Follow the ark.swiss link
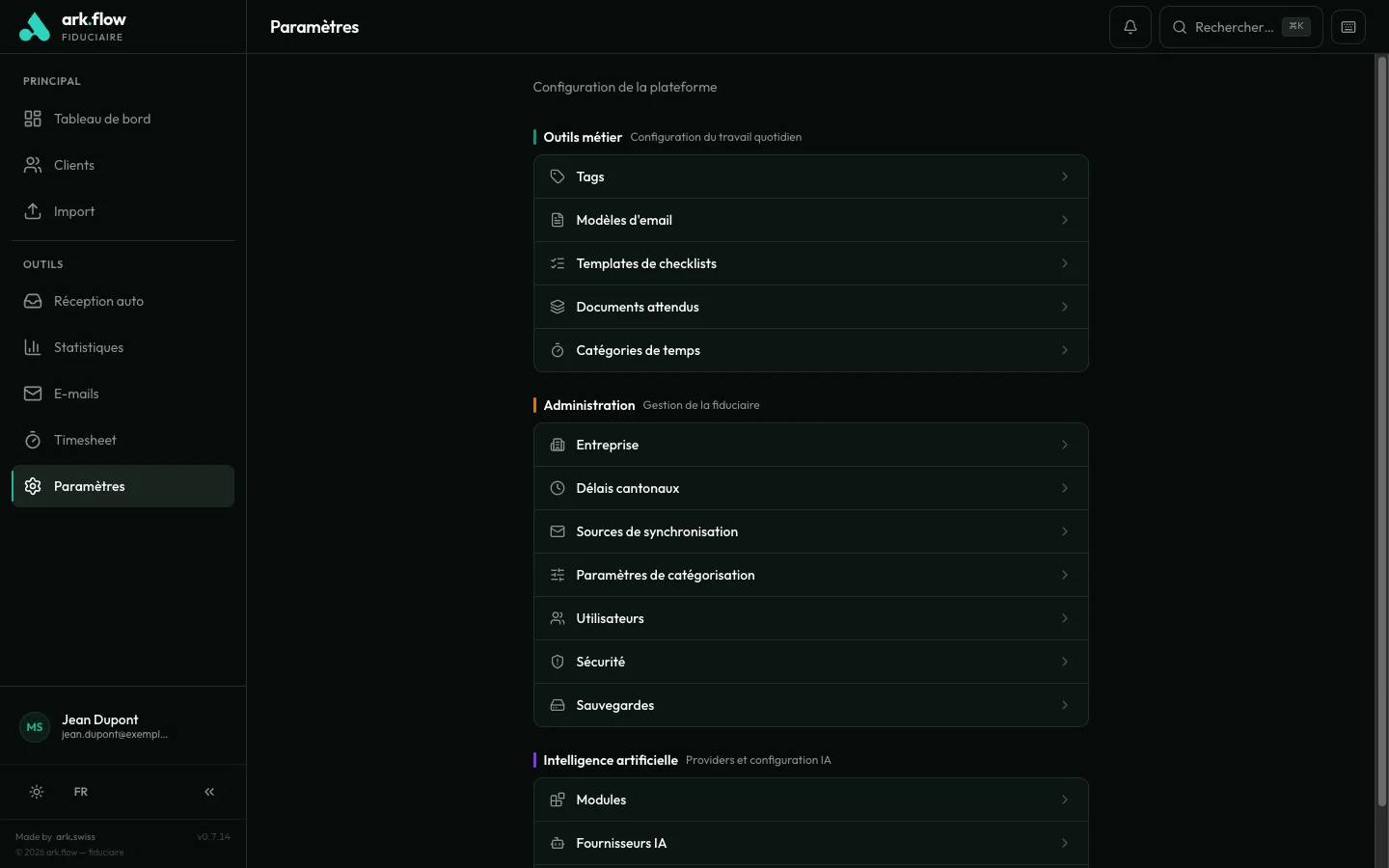The image size is (1389, 868). [x=75, y=837]
